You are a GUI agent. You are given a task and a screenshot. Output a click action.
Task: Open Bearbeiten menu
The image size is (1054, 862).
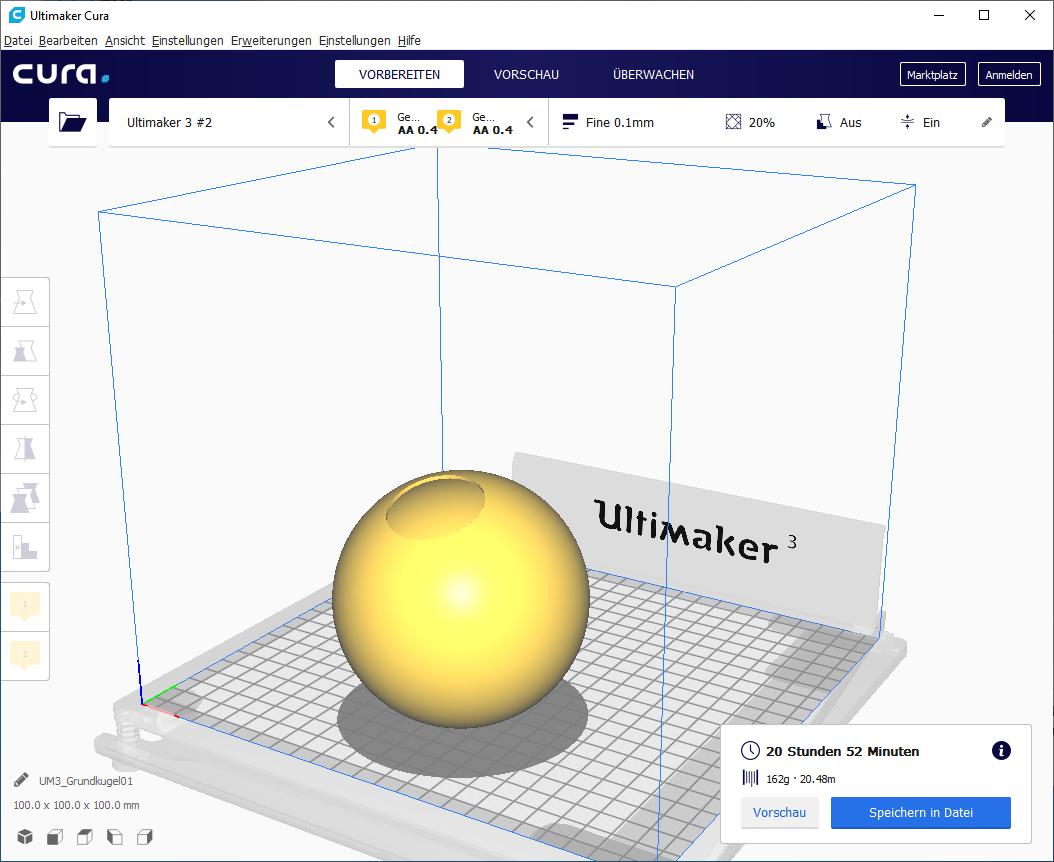[68, 40]
